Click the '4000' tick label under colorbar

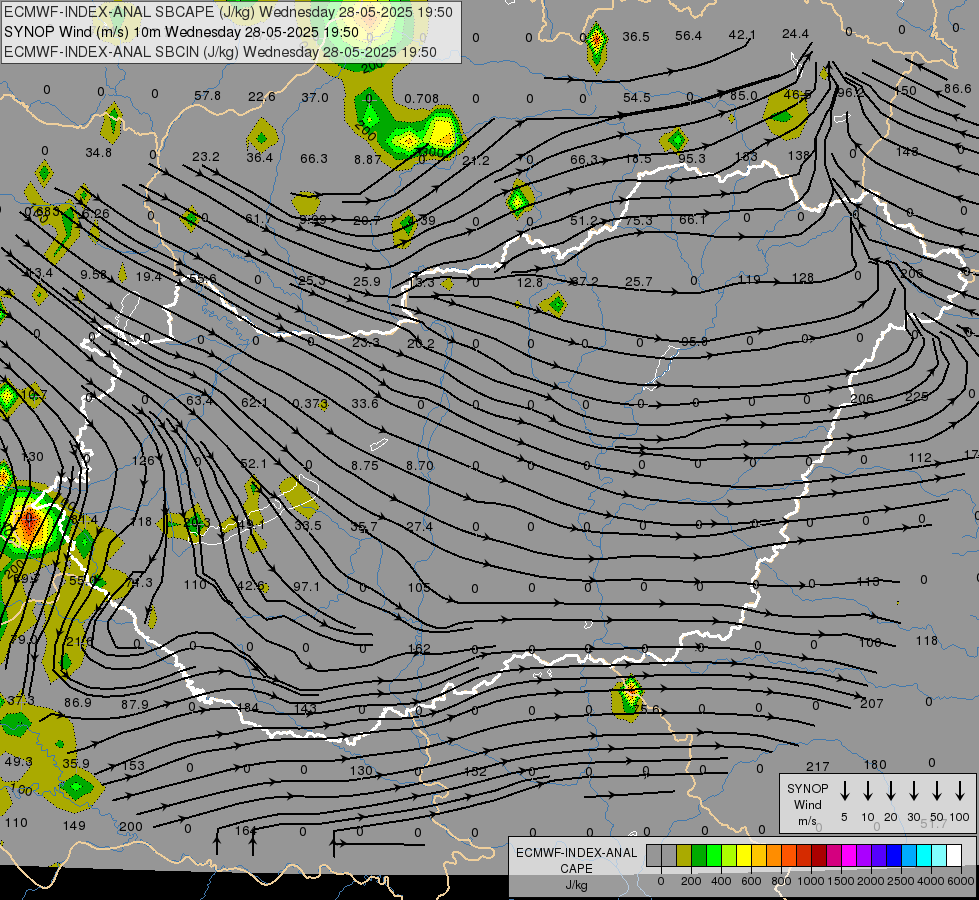930,881
